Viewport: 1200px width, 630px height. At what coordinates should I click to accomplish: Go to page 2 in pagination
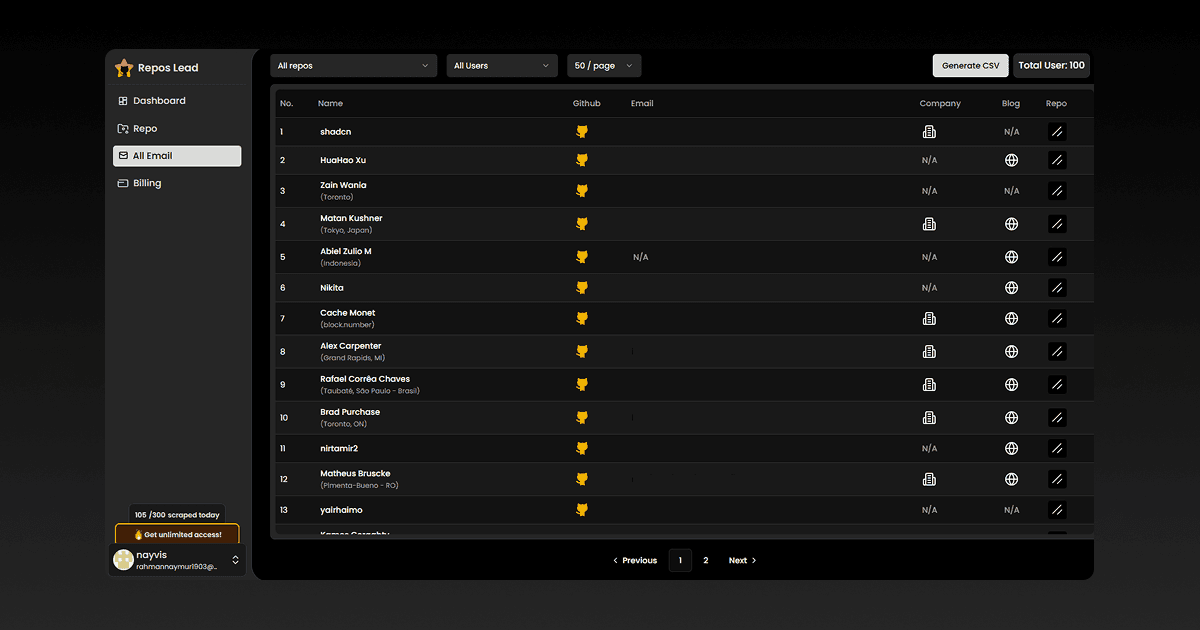pyautogui.click(x=705, y=560)
